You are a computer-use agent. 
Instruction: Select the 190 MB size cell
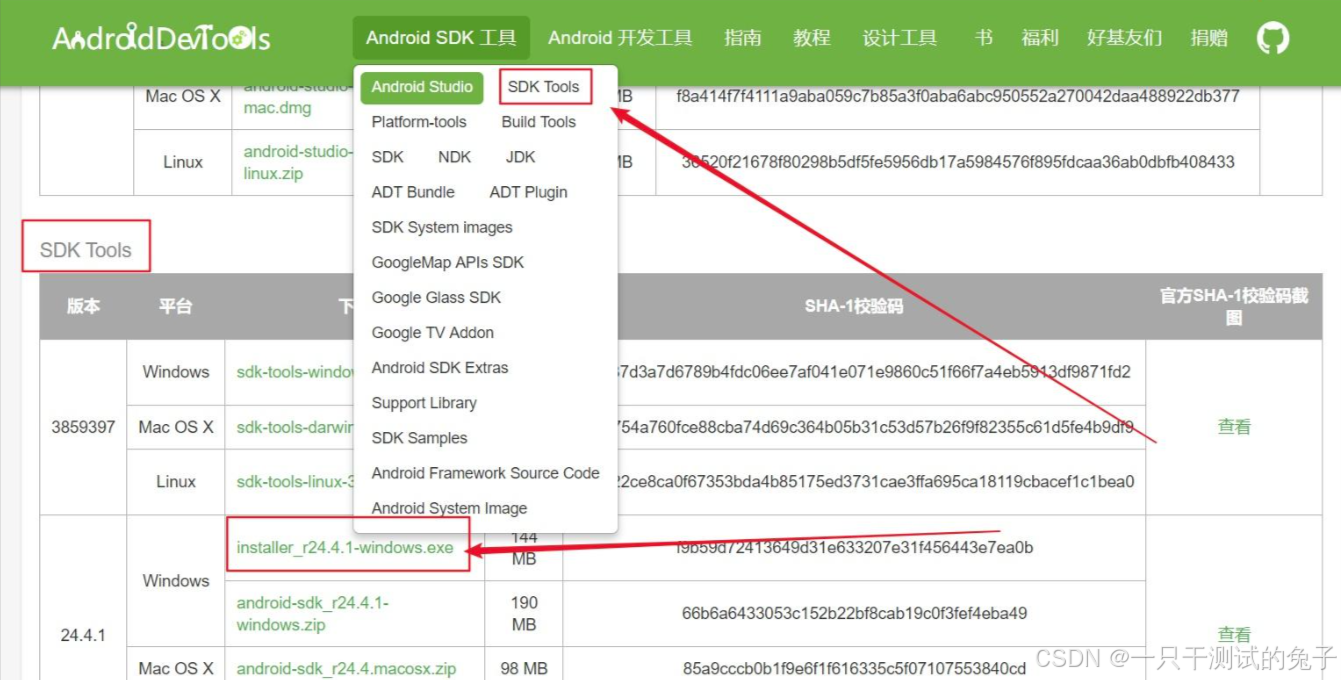click(524, 614)
